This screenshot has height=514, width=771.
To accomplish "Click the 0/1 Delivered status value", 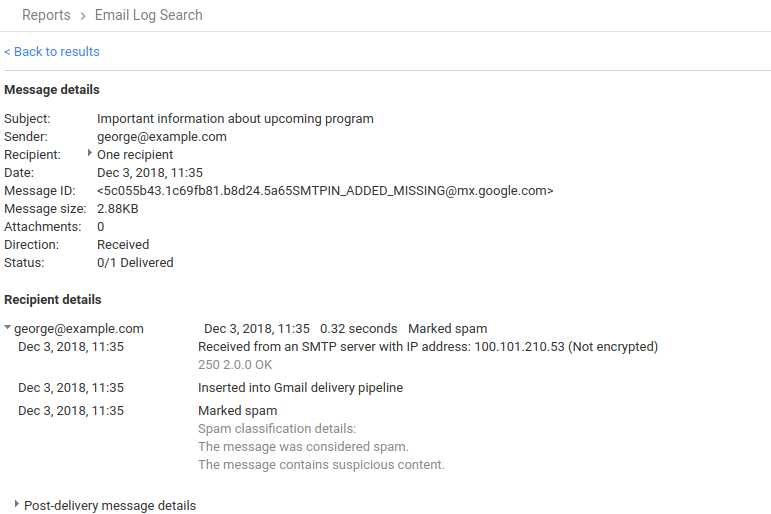I will (x=135, y=263).
